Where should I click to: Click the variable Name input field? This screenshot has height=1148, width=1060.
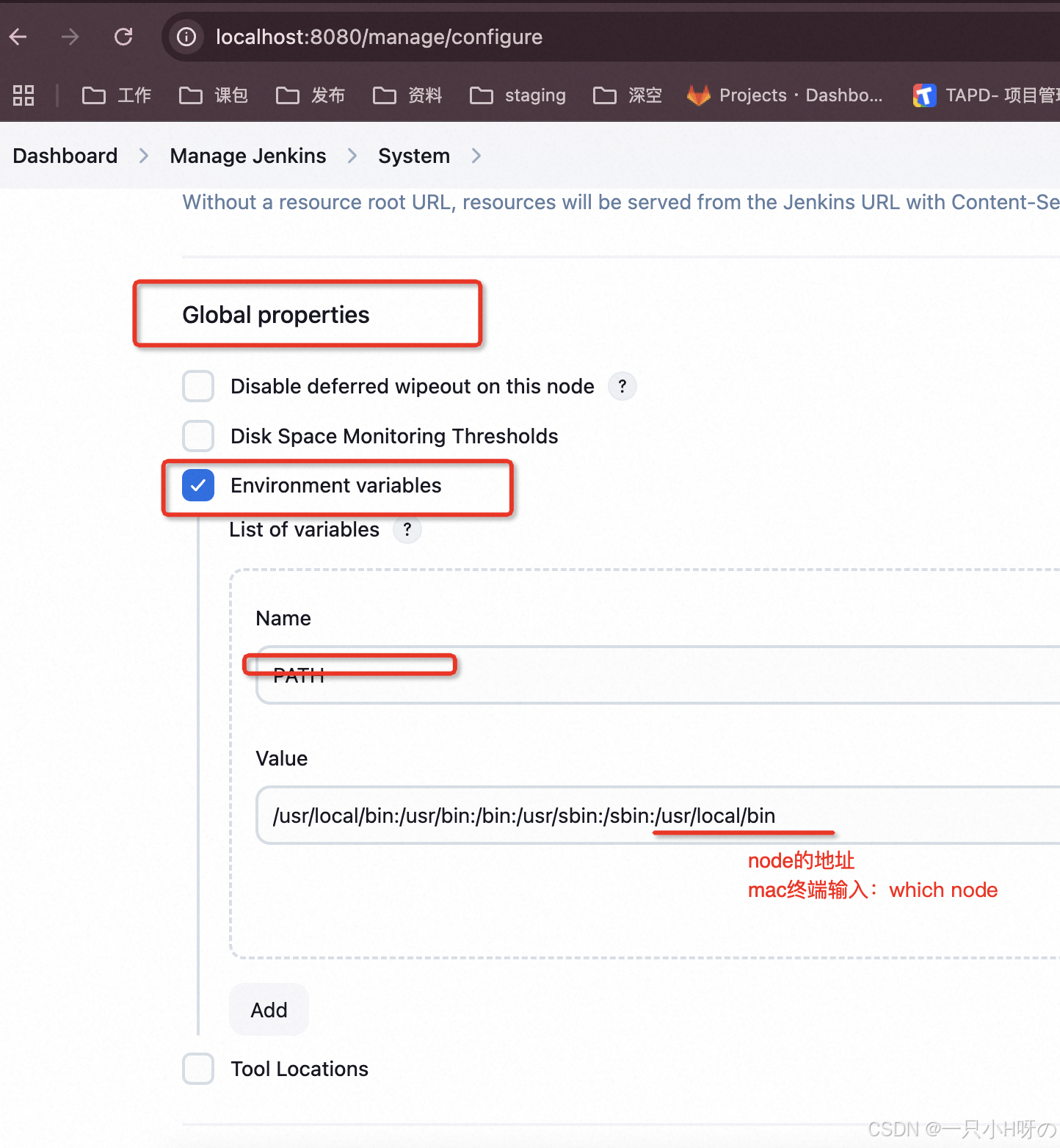(x=658, y=675)
